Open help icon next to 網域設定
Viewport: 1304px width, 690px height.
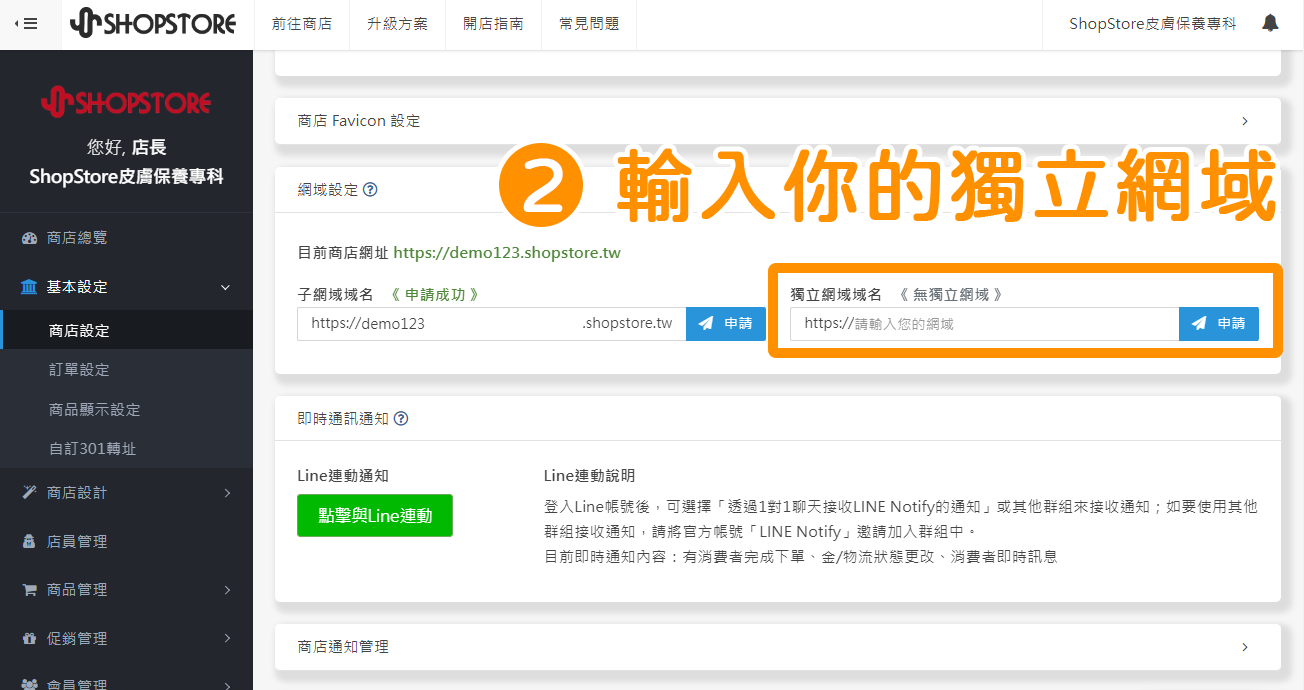pos(370,189)
